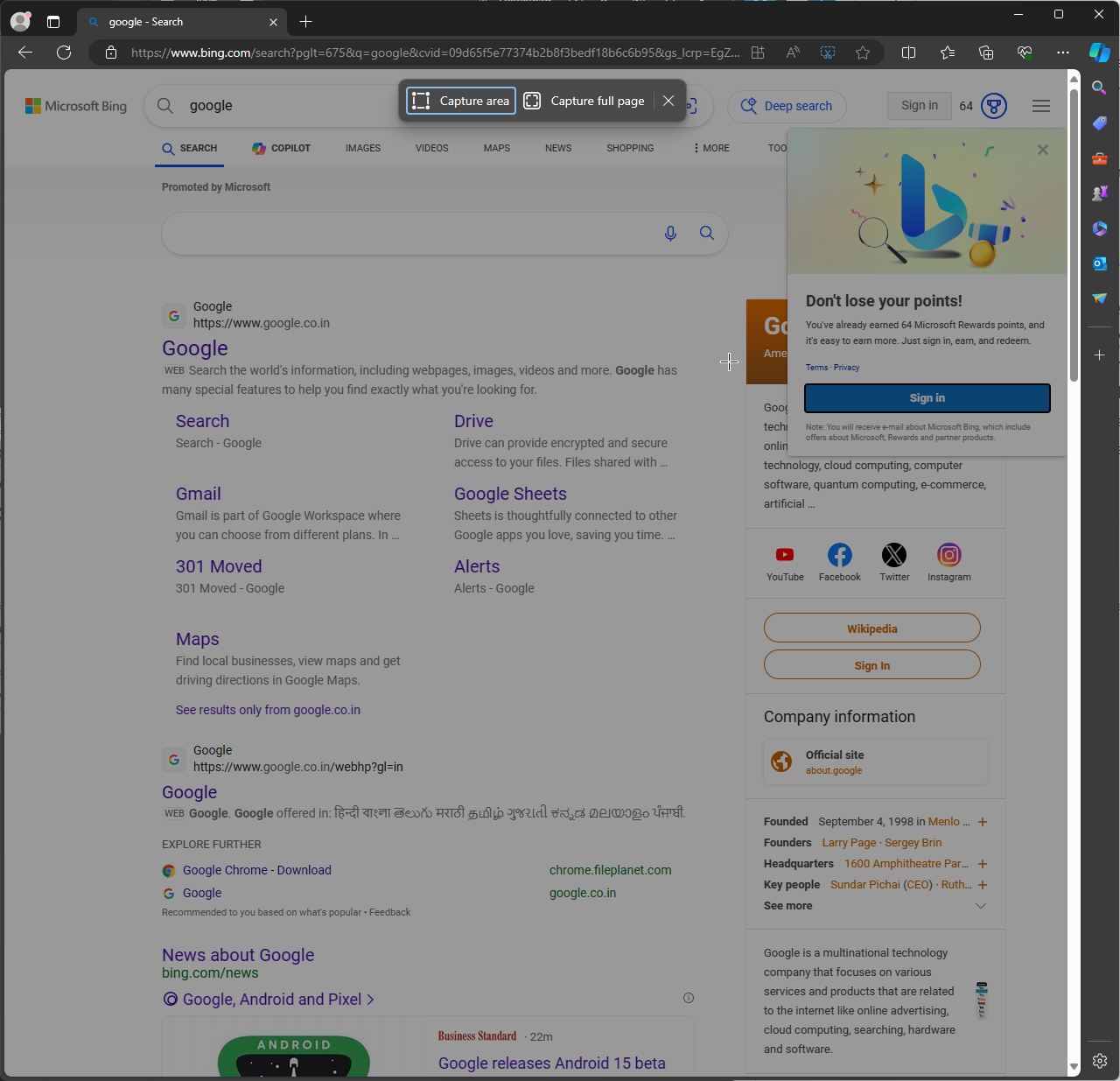The height and width of the screenshot is (1081, 1120).
Task: Open the Google Sheets sitelink
Action: (510, 494)
